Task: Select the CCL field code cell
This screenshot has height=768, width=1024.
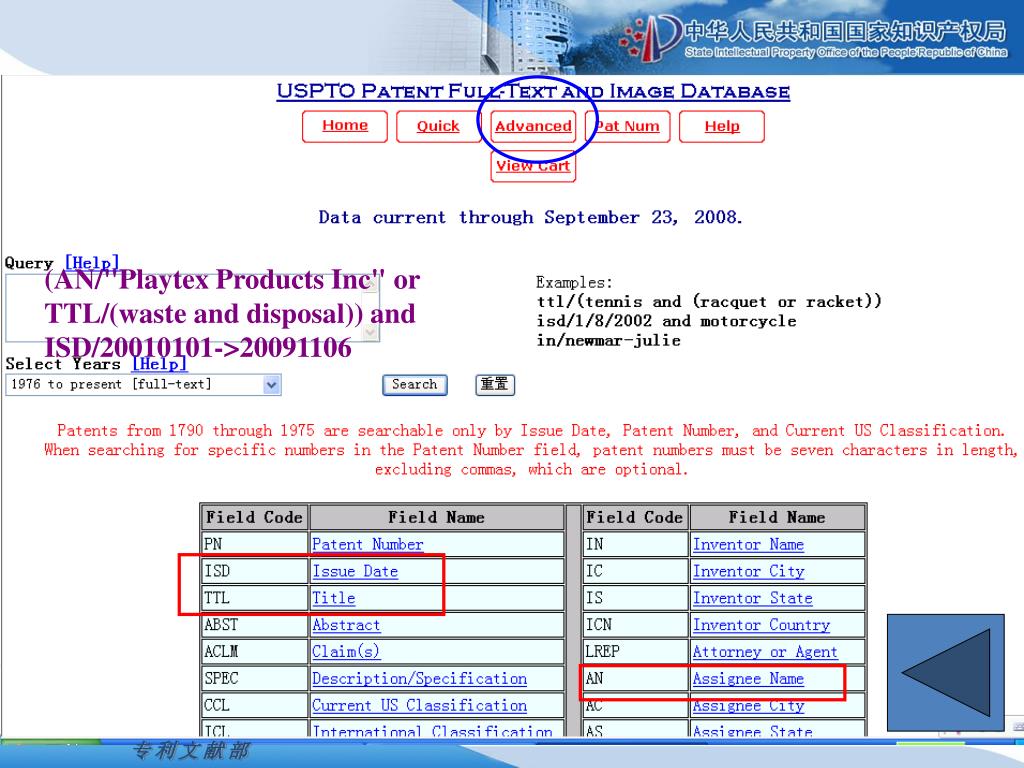Action: point(254,705)
